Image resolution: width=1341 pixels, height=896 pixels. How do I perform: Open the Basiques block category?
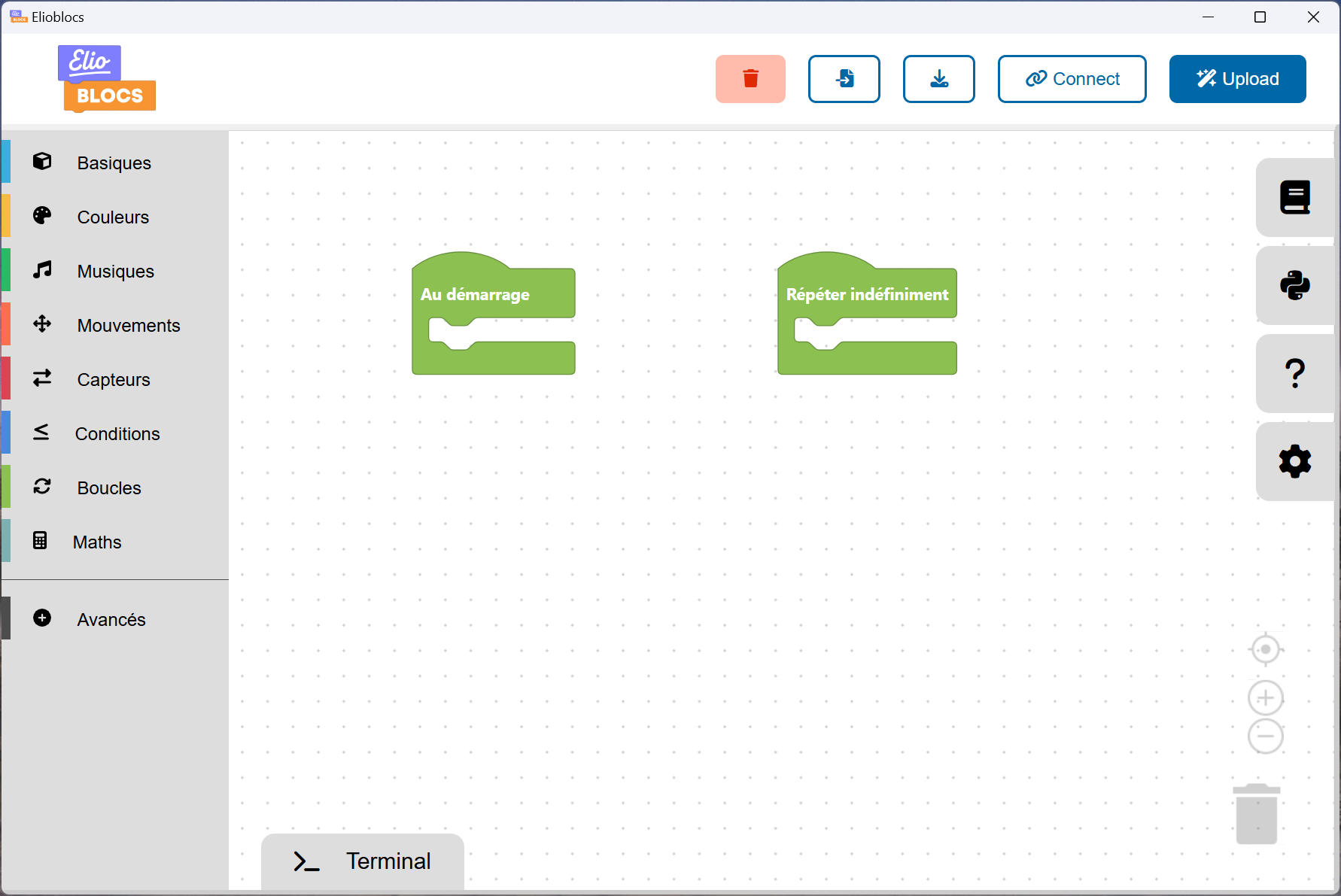point(114,163)
